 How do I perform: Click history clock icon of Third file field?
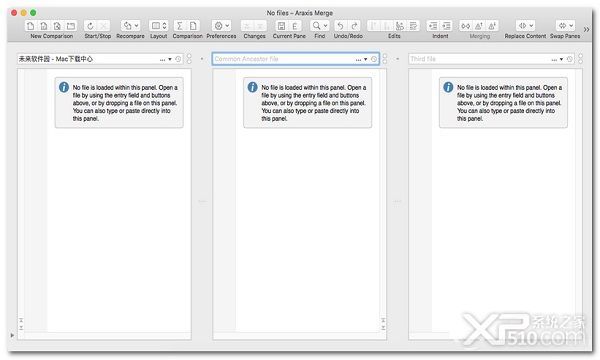570,59
